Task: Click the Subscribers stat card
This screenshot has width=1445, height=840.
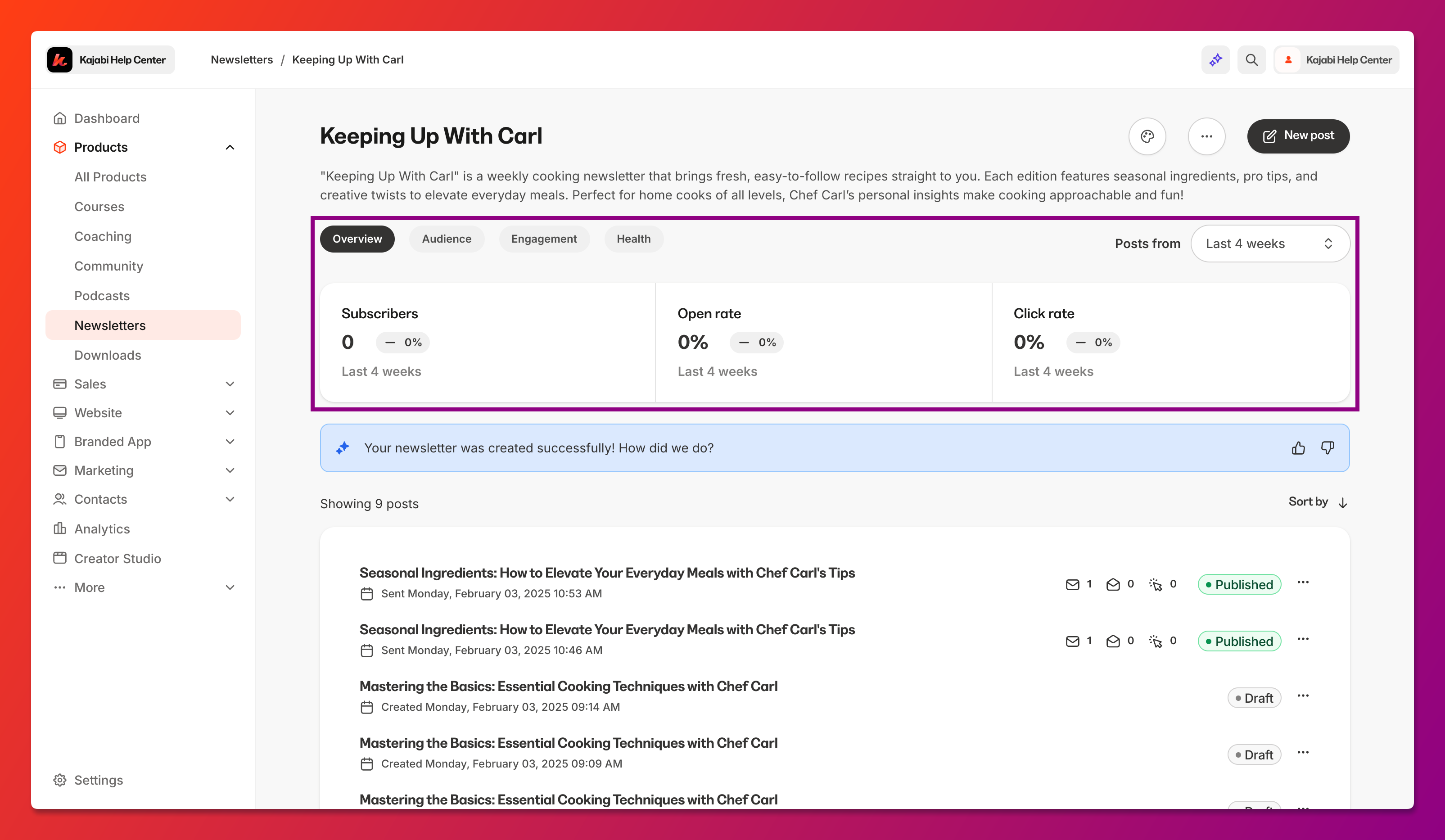Action: point(488,342)
